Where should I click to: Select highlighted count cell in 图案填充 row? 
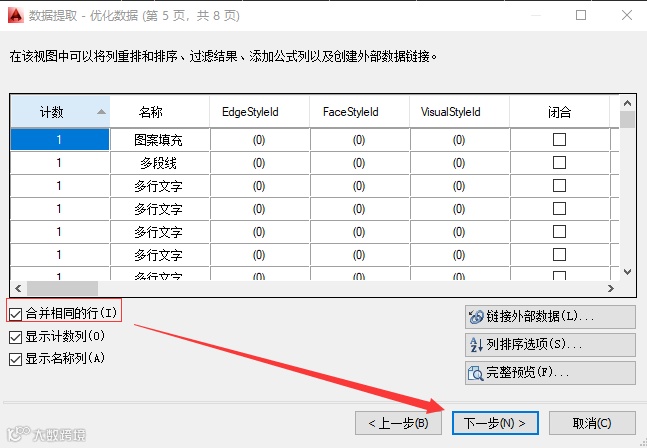(60, 140)
